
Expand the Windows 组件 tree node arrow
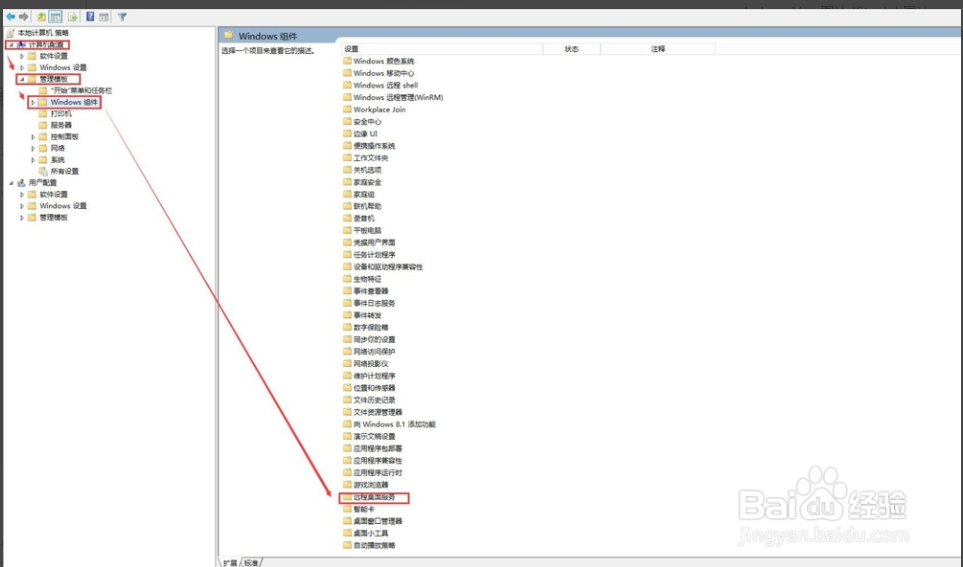[33, 103]
